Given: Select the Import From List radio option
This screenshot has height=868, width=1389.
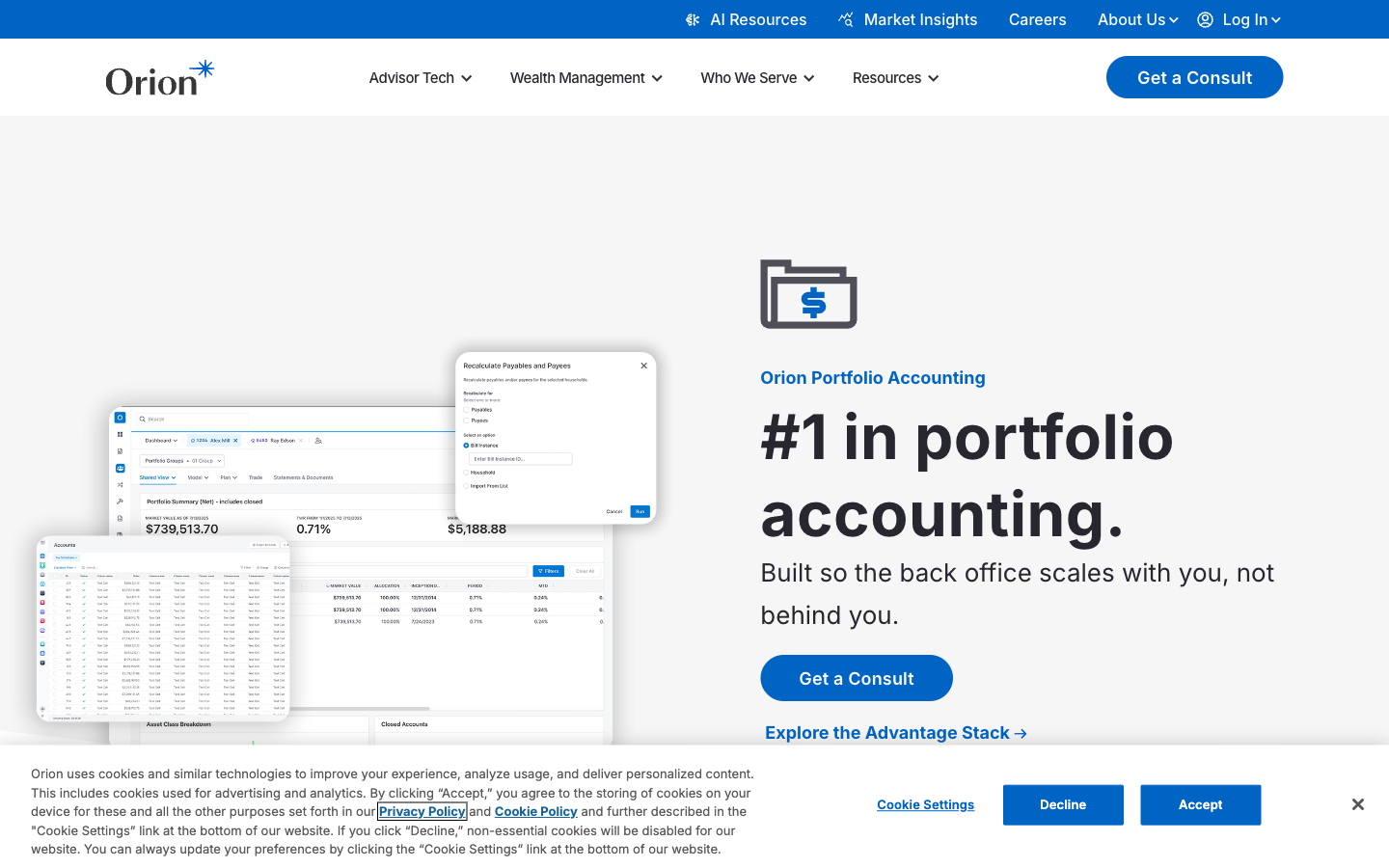Looking at the screenshot, I should pyautogui.click(x=466, y=486).
